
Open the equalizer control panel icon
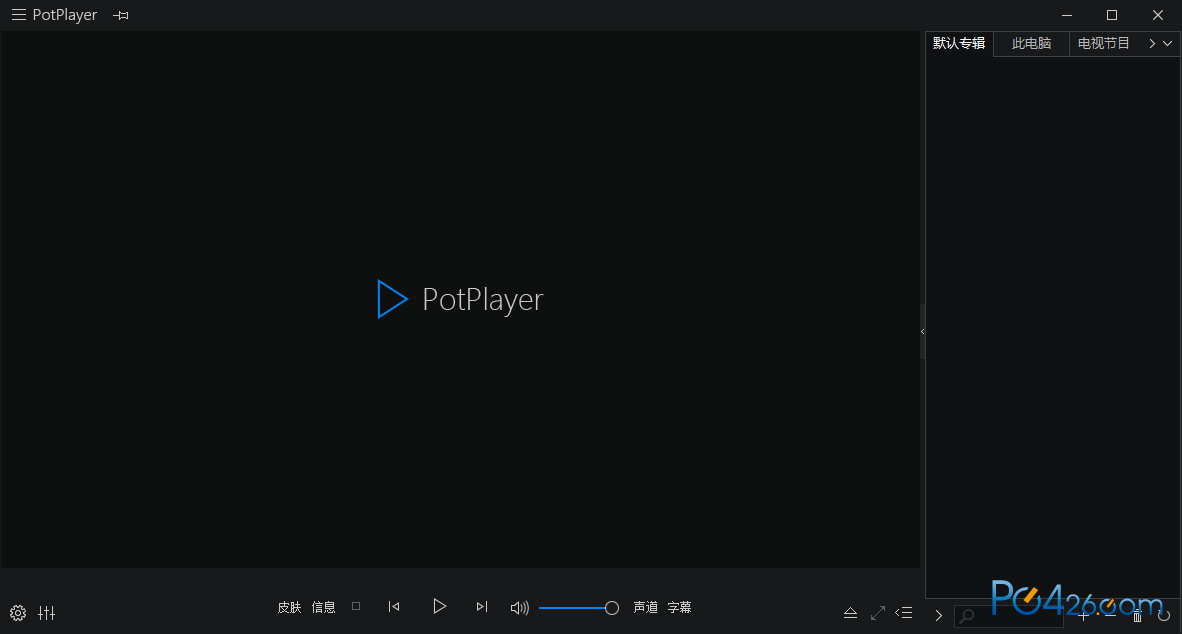click(x=47, y=613)
